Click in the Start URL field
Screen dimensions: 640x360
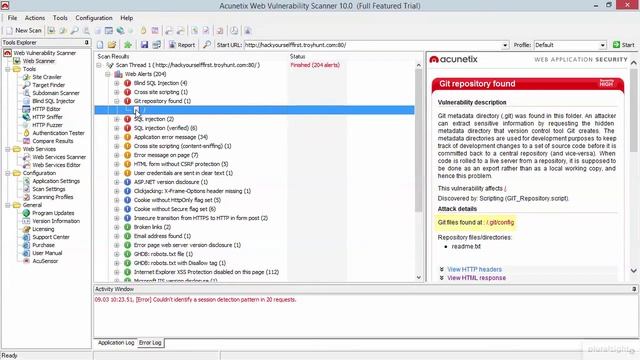(x=373, y=45)
